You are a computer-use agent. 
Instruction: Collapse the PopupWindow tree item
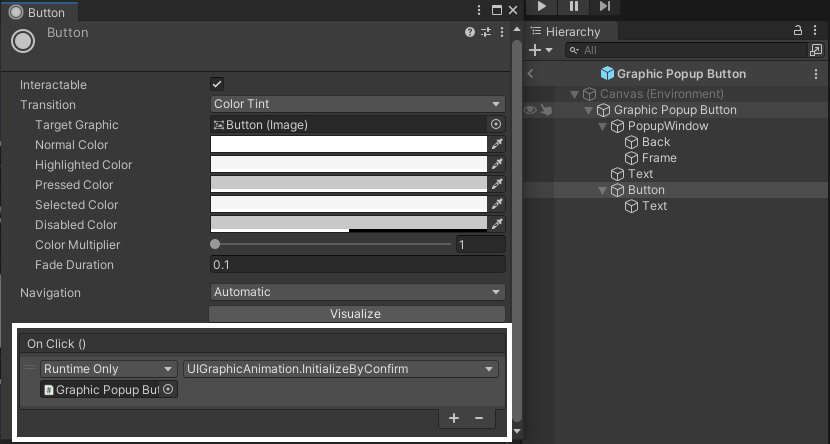tap(603, 126)
